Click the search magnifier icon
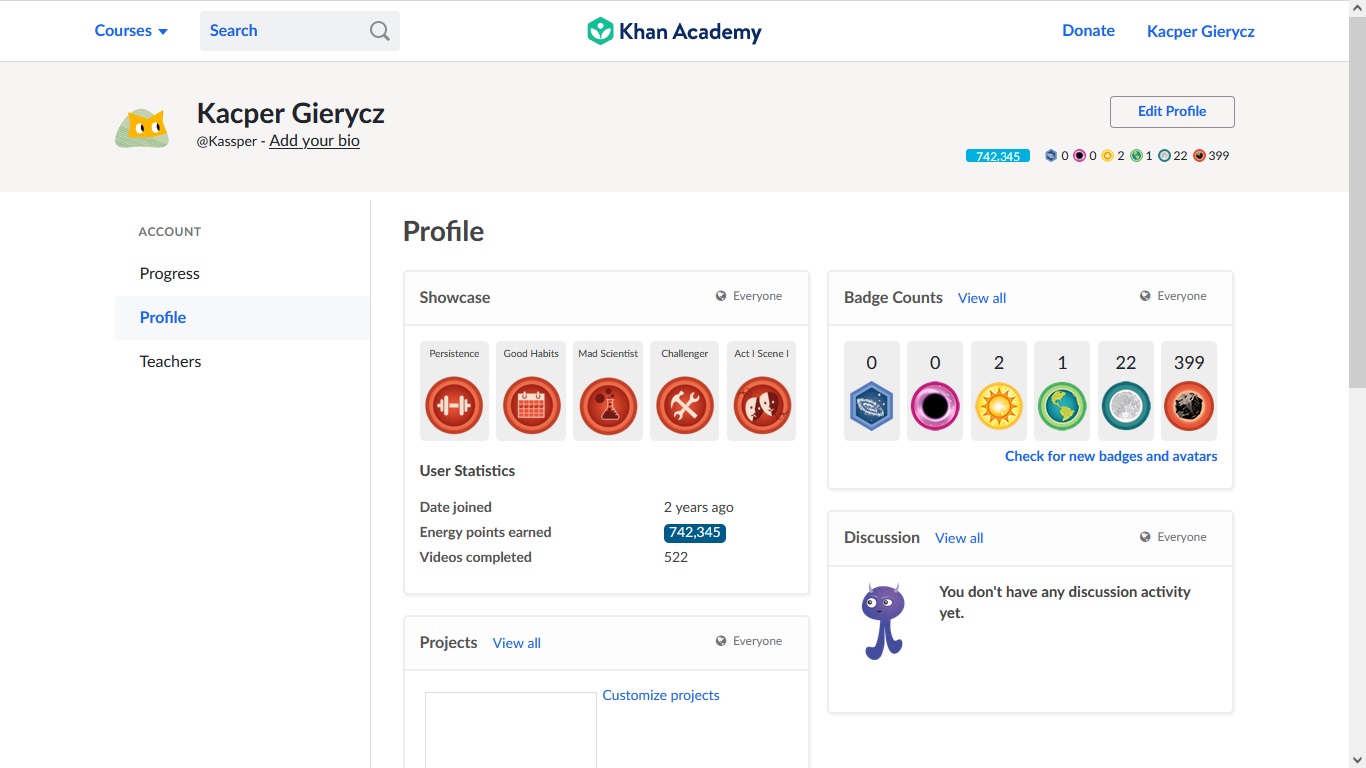 pos(380,31)
